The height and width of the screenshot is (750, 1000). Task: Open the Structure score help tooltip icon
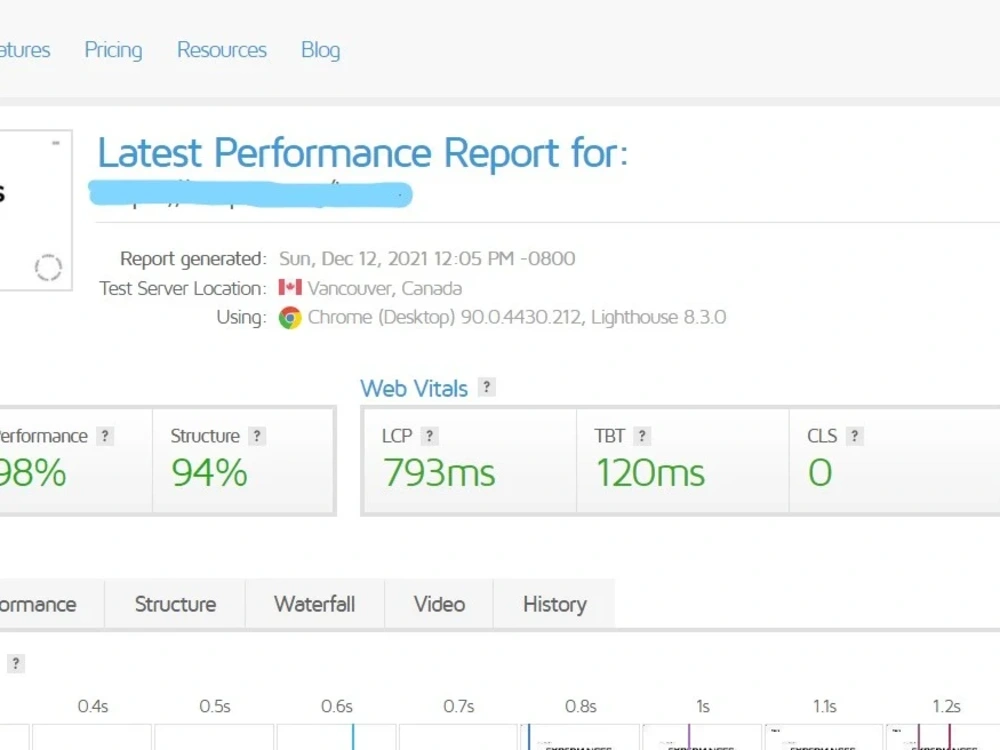click(x=257, y=436)
